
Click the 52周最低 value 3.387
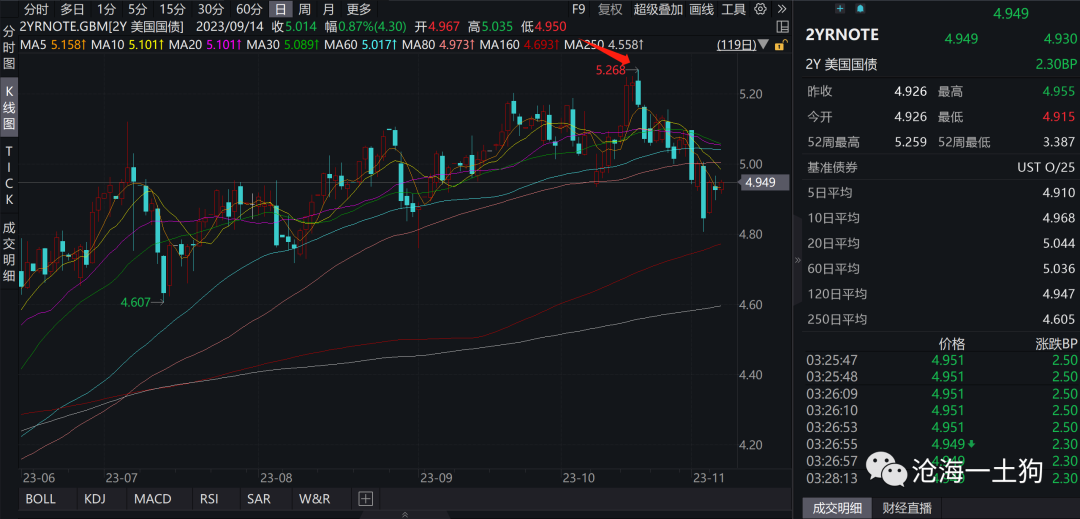[x=1059, y=142]
